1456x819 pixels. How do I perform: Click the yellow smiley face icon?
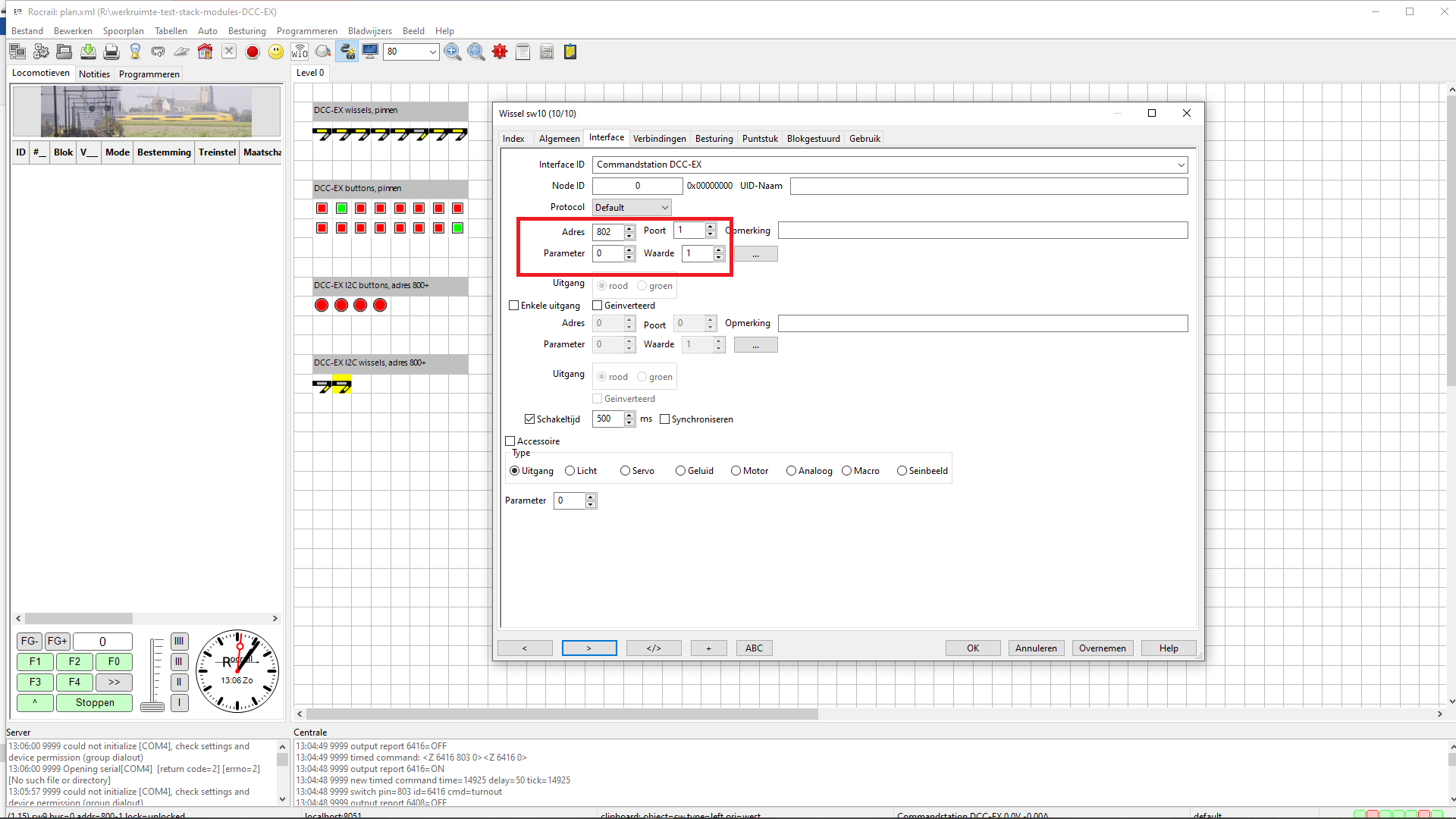coord(276,52)
